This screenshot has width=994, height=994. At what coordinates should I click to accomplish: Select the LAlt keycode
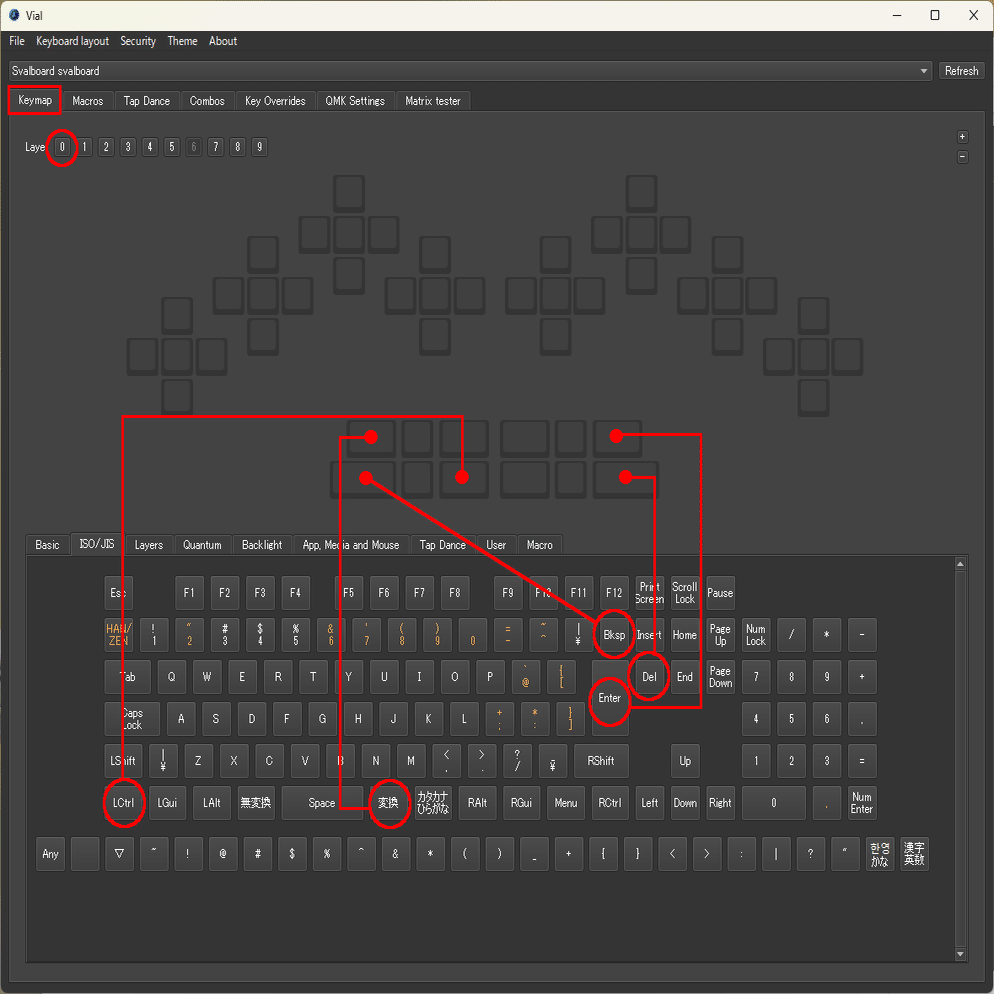click(212, 803)
